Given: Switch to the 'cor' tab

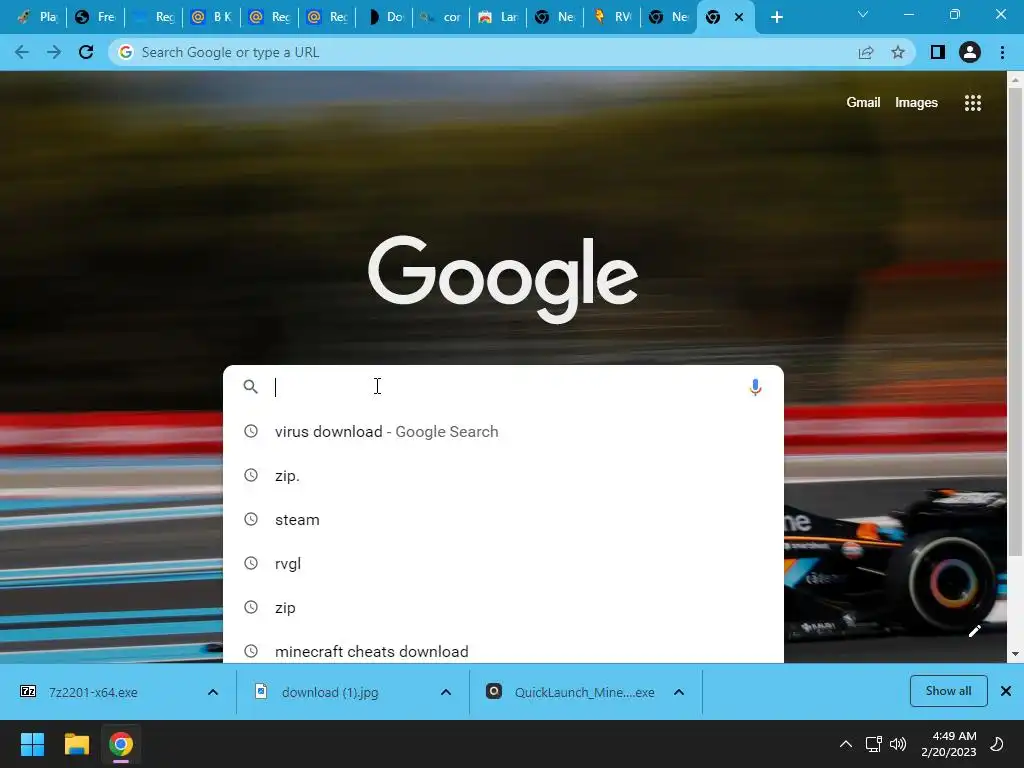Looking at the screenshot, I should tap(441, 17).
